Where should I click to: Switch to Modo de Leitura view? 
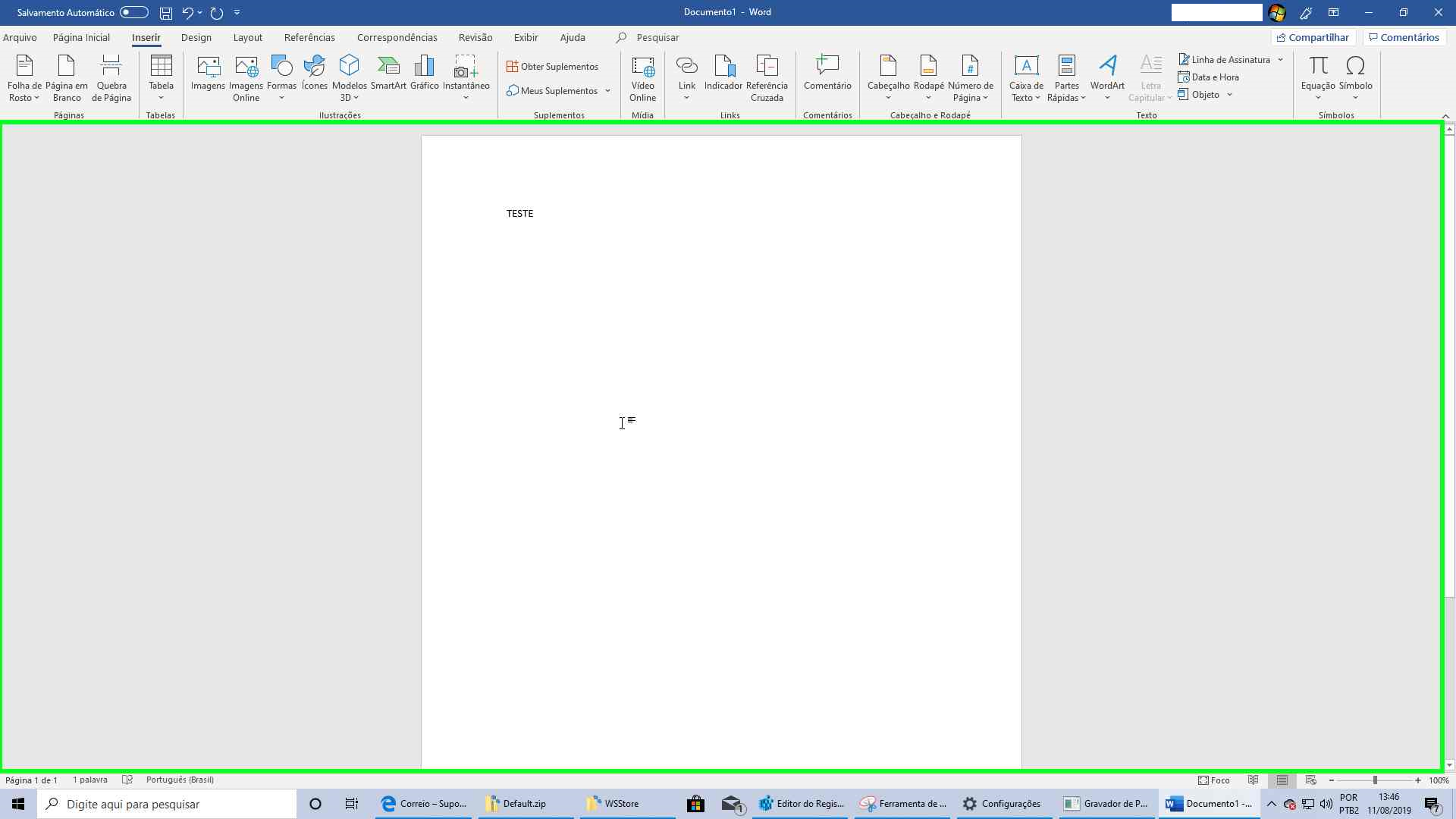[x=1254, y=780]
